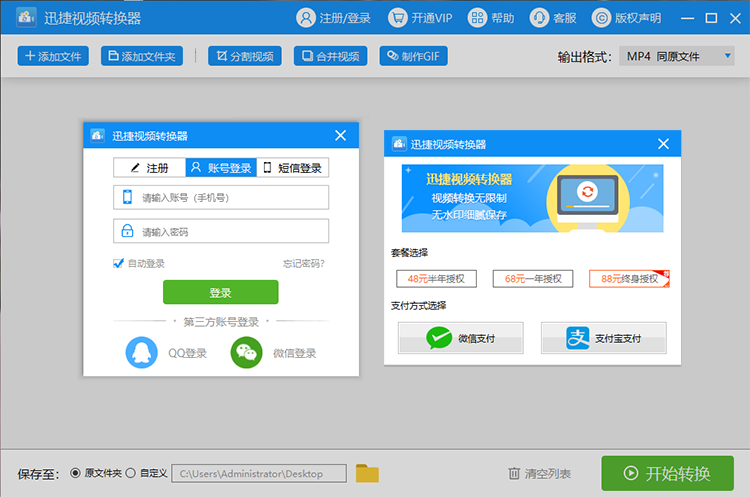Open the 帮助 help icon

(x=477, y=18)
